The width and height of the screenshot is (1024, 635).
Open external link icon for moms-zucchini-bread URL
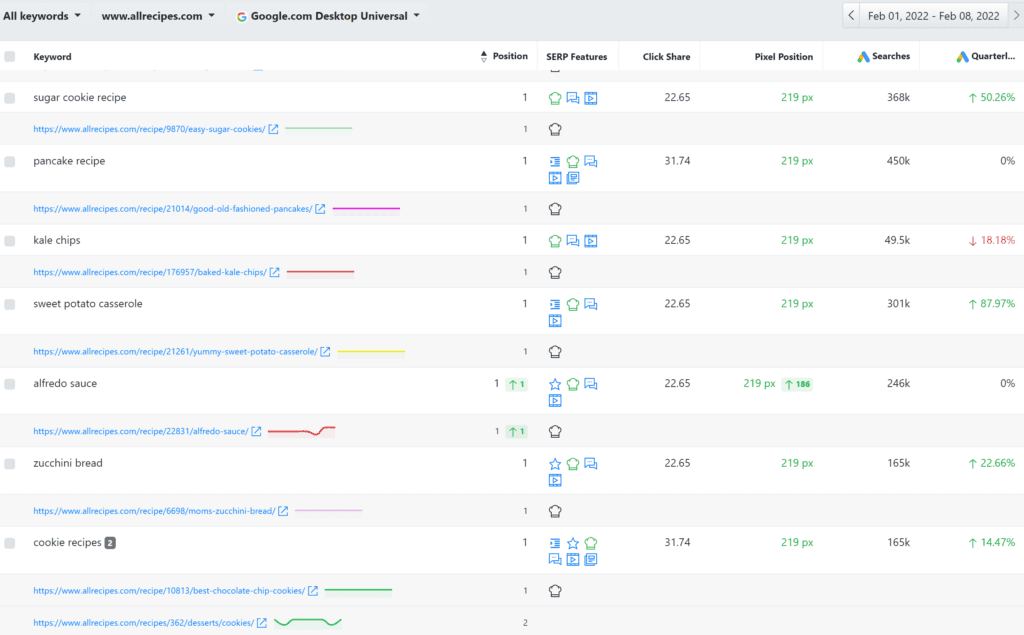[283, 511]
